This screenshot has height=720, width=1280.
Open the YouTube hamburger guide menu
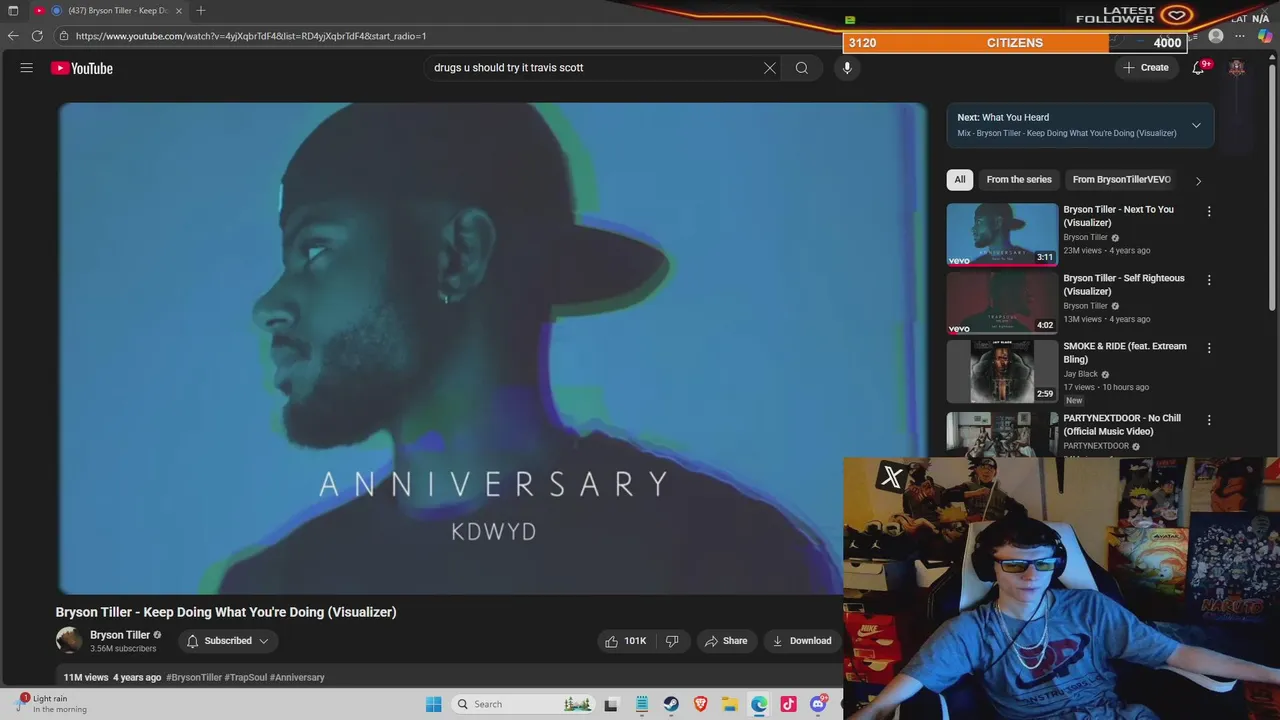tap(27, 68)
